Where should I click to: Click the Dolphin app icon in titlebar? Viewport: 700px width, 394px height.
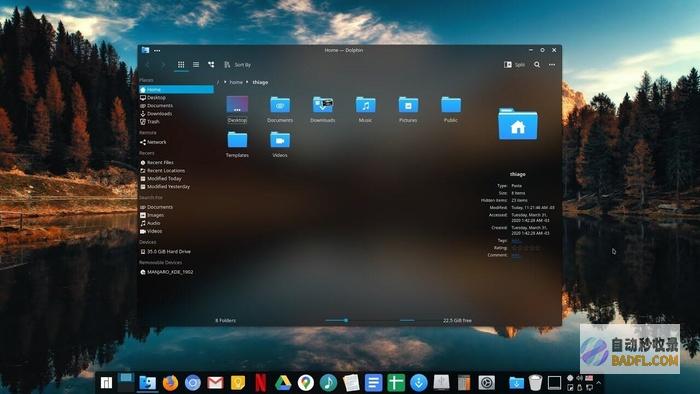click(145, 50)
